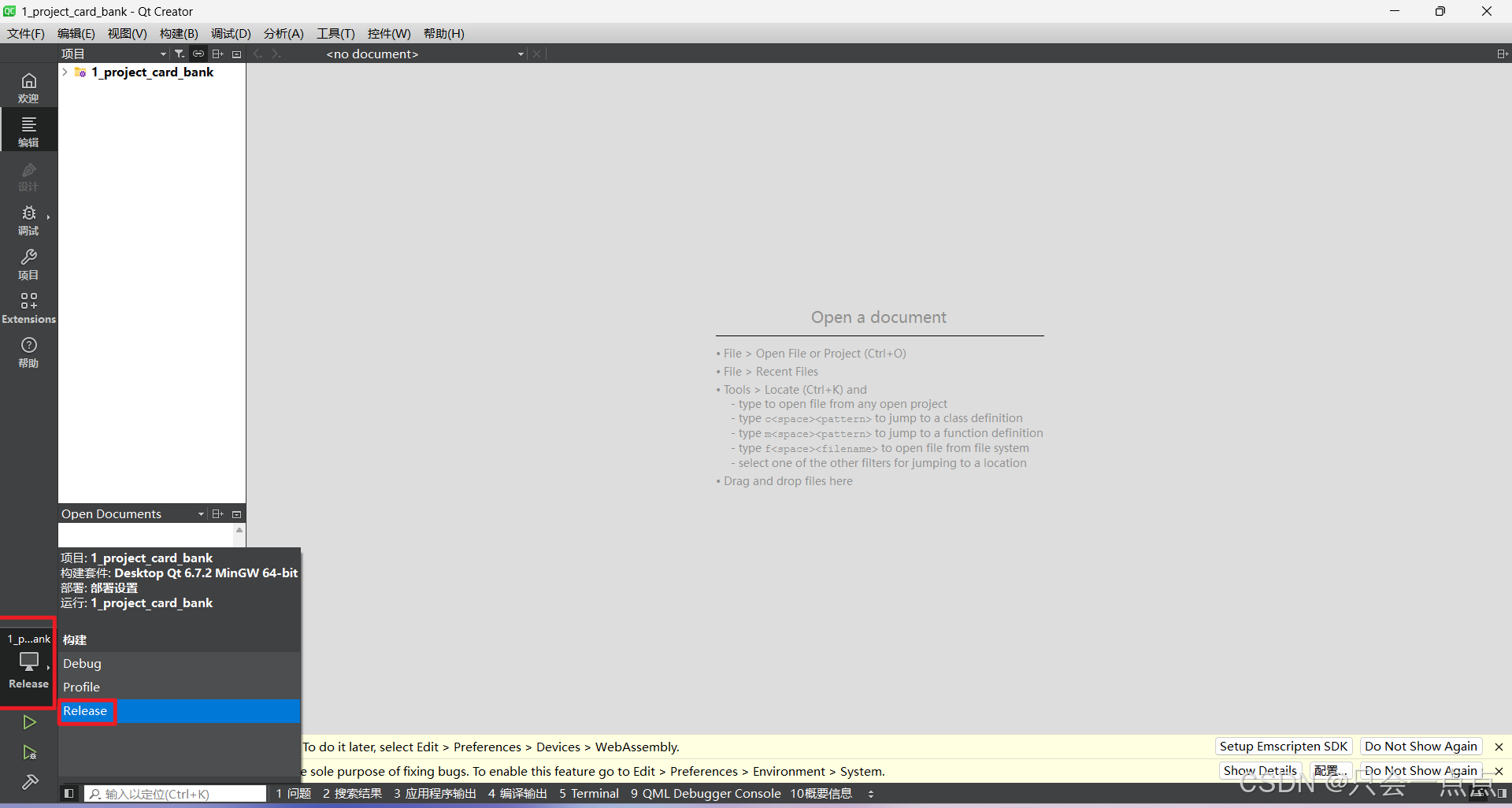Select the Profile build configuration

coord(180,688)
